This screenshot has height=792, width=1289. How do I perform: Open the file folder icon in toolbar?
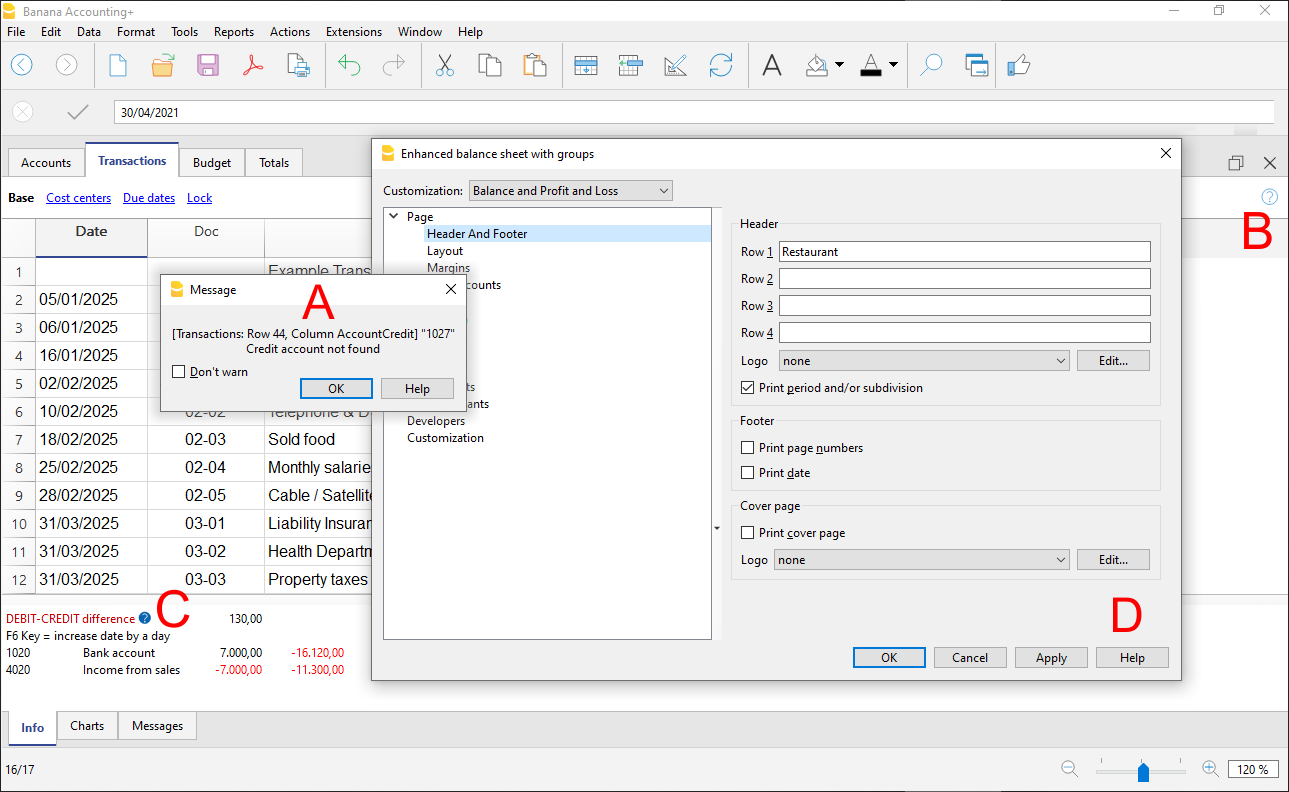pyautogui.click(x=163, y=66)
